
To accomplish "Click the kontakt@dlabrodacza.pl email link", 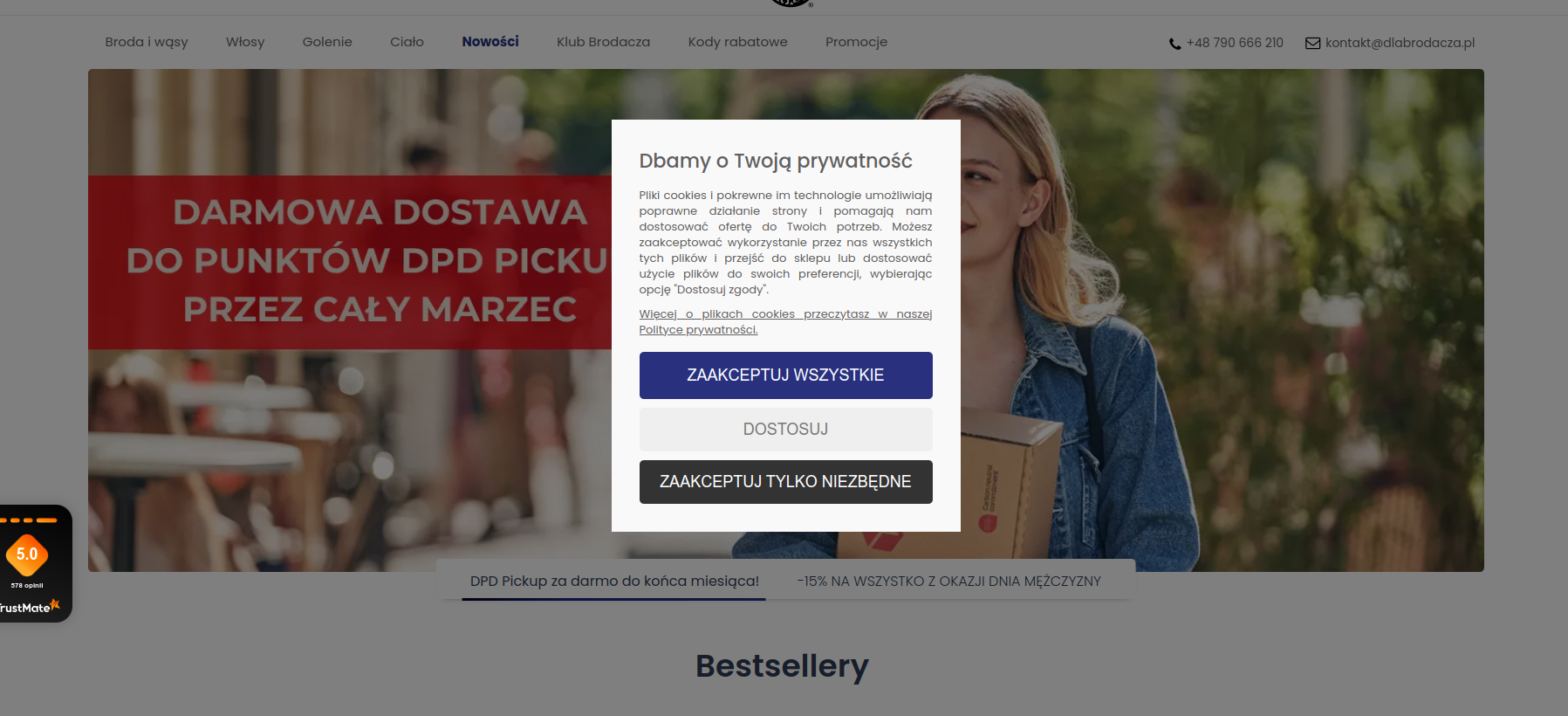I will pos(1400,43).
